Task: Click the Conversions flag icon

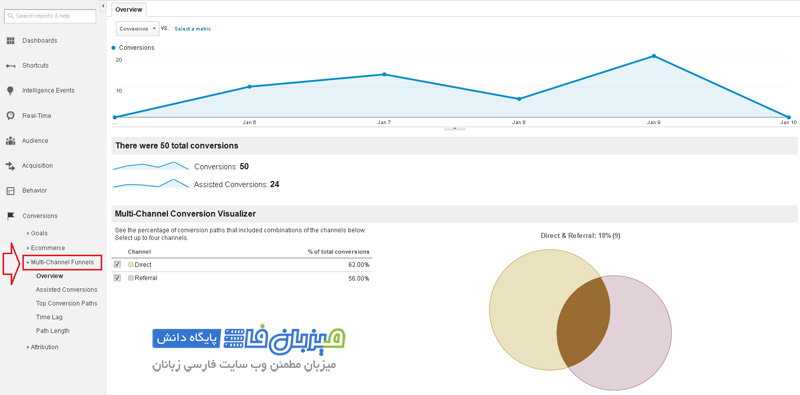Action: coord(10,216)
